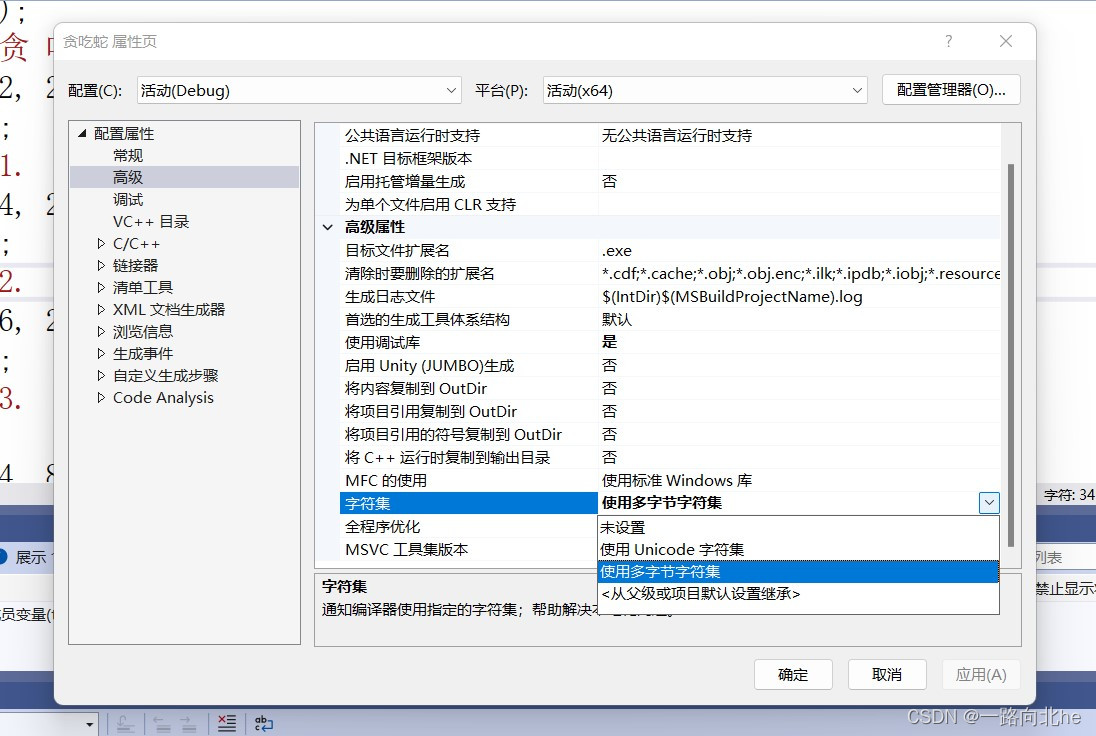1096x736 pixels.
Task: Select 启用 Unity (JUMBO)生成 row
Action: tap(670, 366)
